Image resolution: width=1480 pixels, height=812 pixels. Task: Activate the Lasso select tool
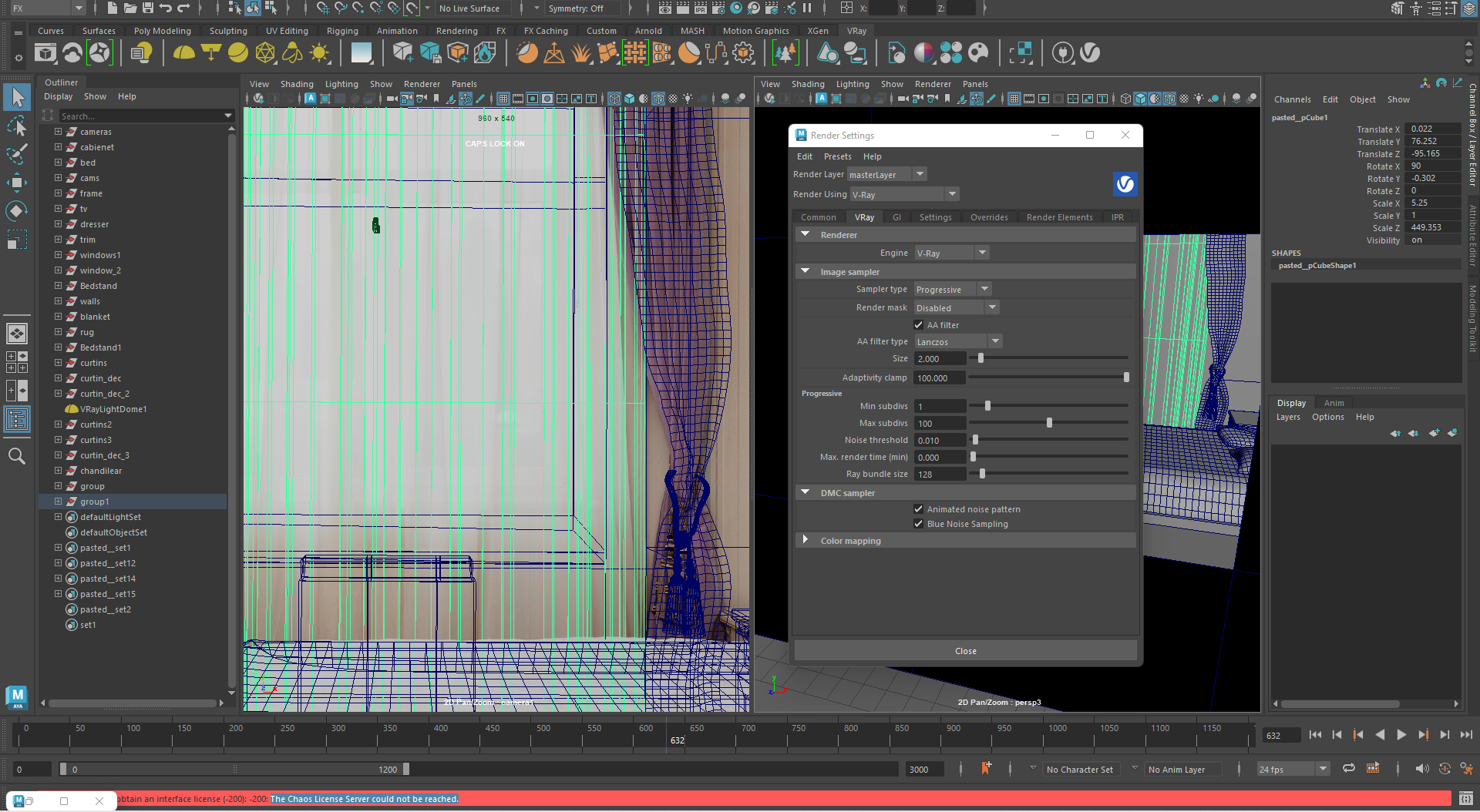pyautogui.click(x=17, y=126)
